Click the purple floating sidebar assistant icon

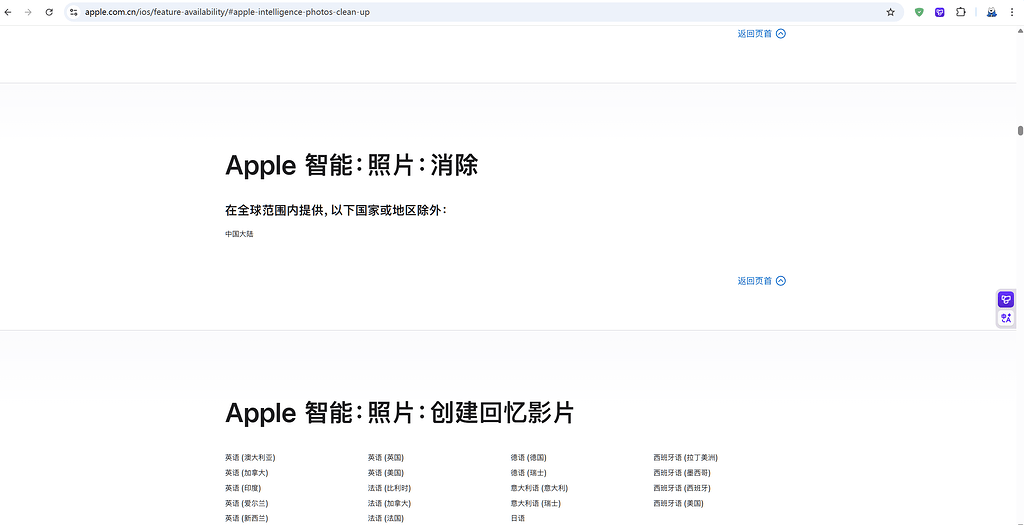[x=1006, y=300]
